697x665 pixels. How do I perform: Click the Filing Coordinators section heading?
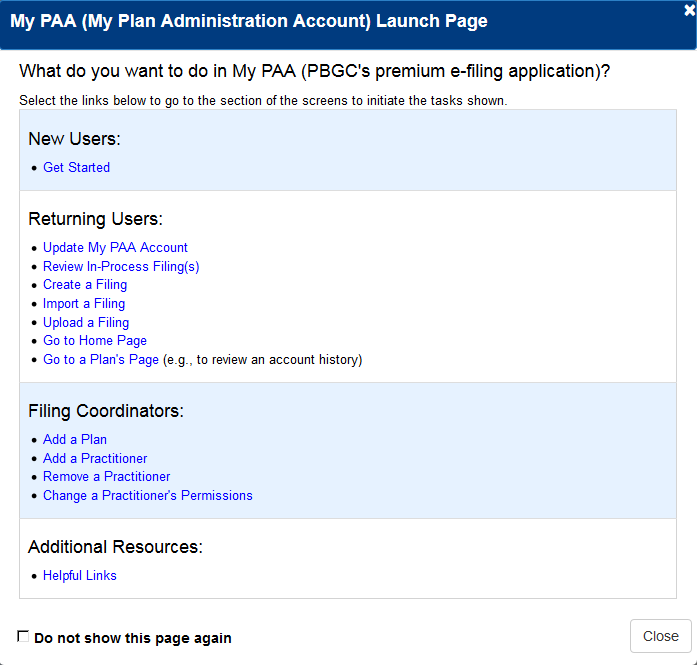click(106, 411)
